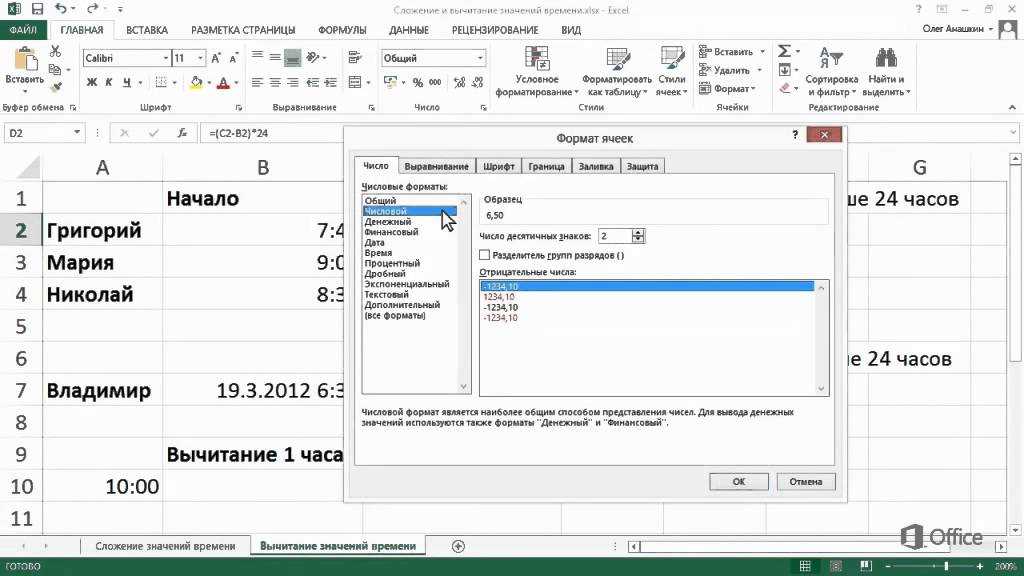Decrease font size with small A icon
The width and height of the screenshot is (1024, 576).
pyautogui.click(x=232, y=58)
